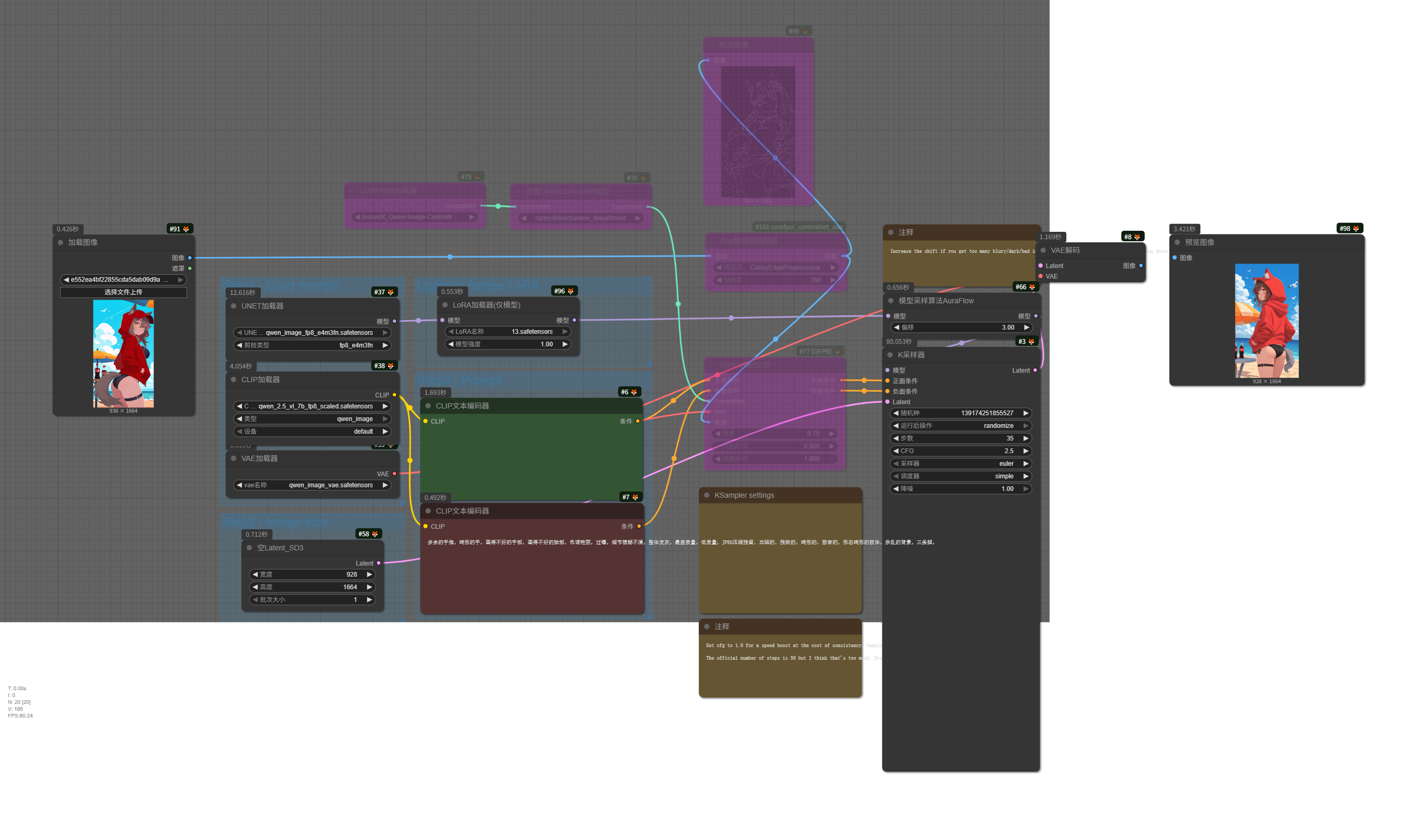1417x840 pixels.
Task: Click the fox badge icon on the 加载图像 node
Action: 187,229
